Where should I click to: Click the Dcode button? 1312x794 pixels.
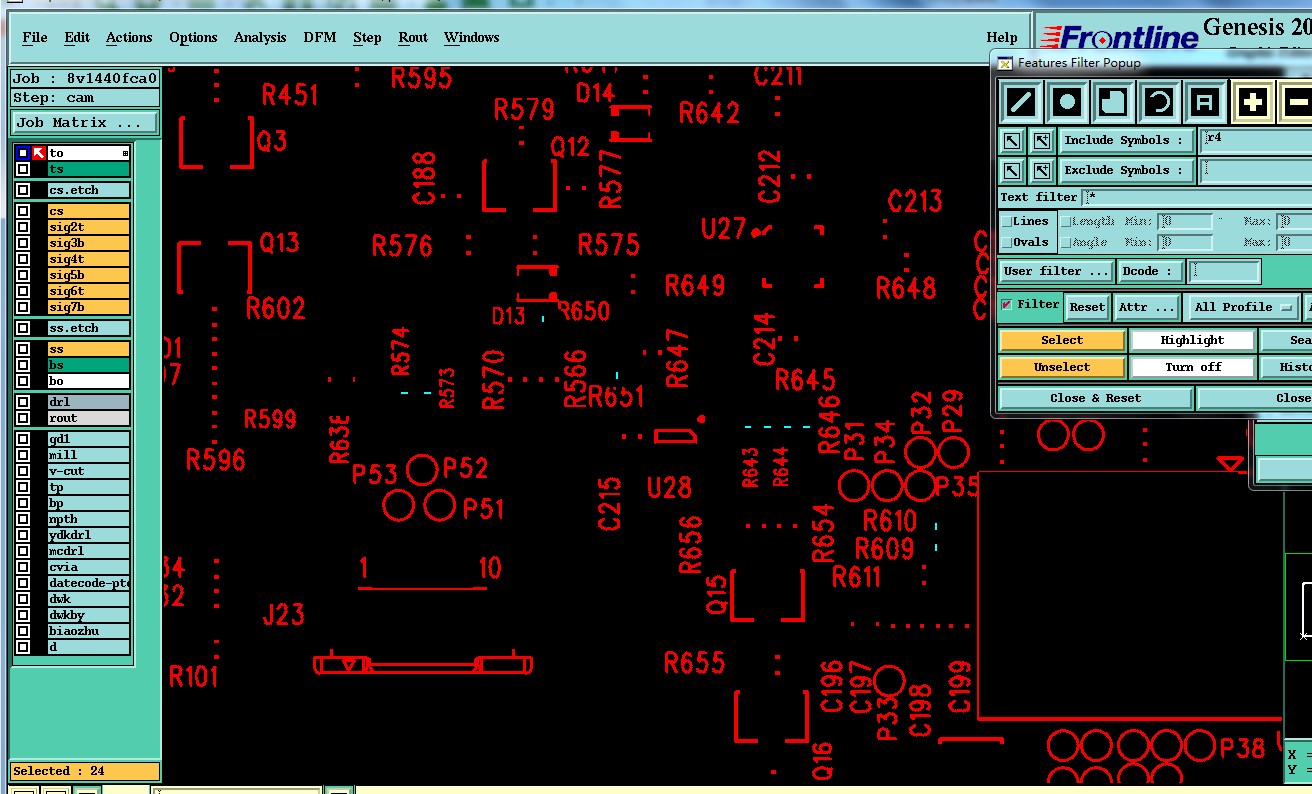click(x=1150, y=271)
